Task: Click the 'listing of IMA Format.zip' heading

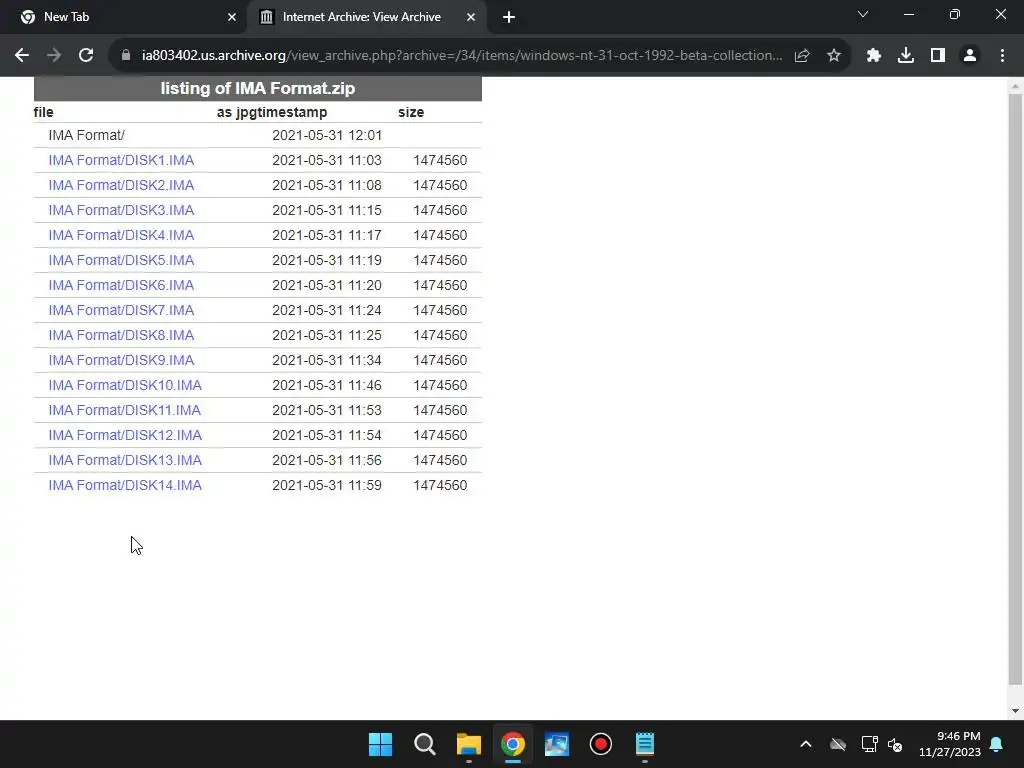Action: [258, 88]
